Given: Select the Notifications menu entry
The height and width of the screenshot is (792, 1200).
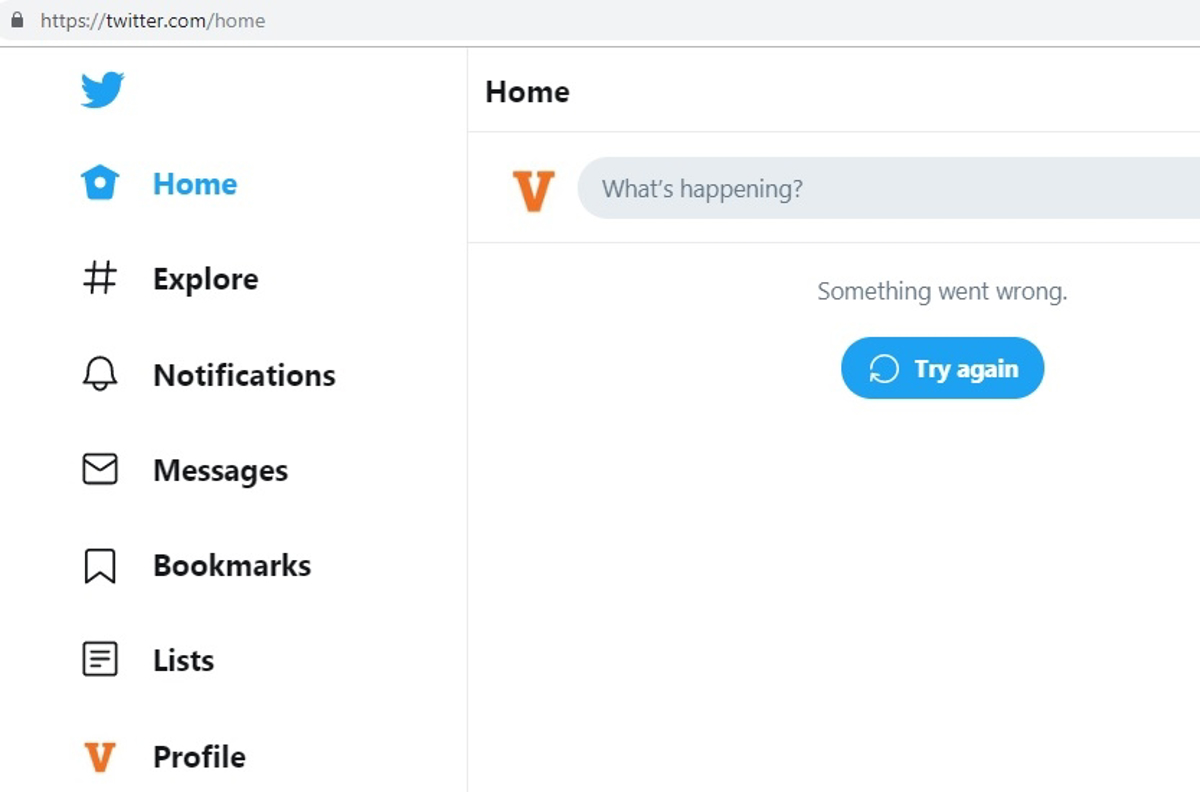Looking at the screenshot, I should click(x=244, y=373).
